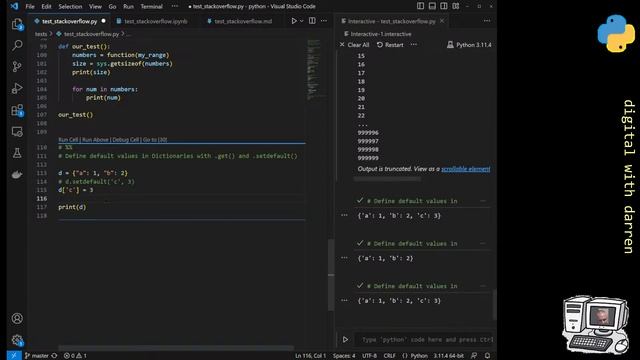640x360 pixels.
Task: Click execute play icon for input box
Action: (345, 339)
